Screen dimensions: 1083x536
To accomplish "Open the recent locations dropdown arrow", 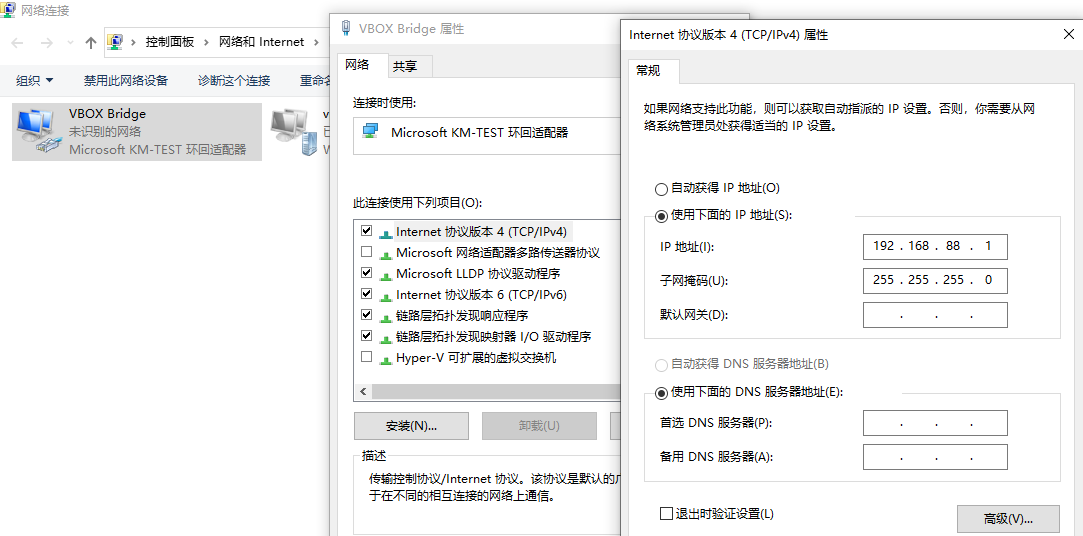I will click(x=70, y=43).
